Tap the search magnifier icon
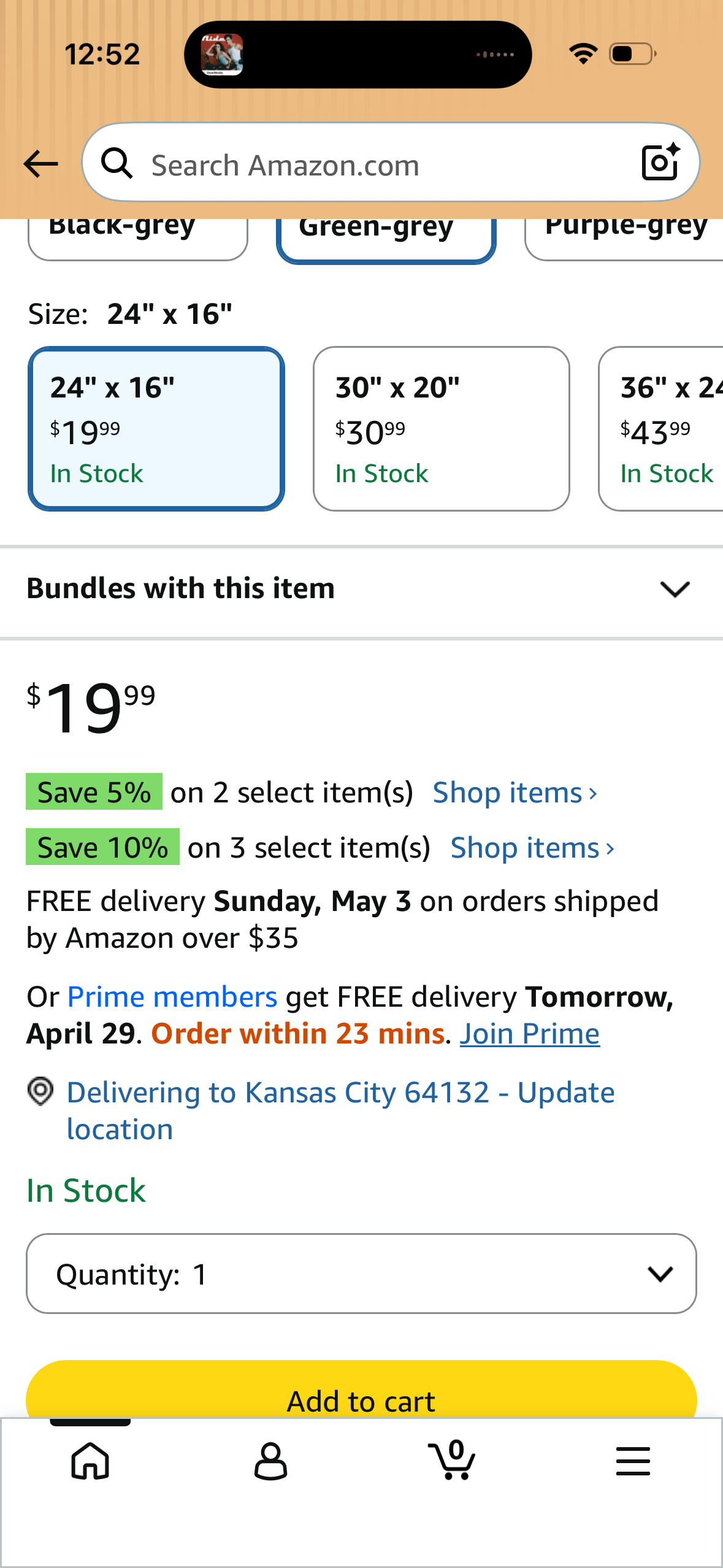The width and height of the screenshot is (723, 1568). [x=117, y=164]
